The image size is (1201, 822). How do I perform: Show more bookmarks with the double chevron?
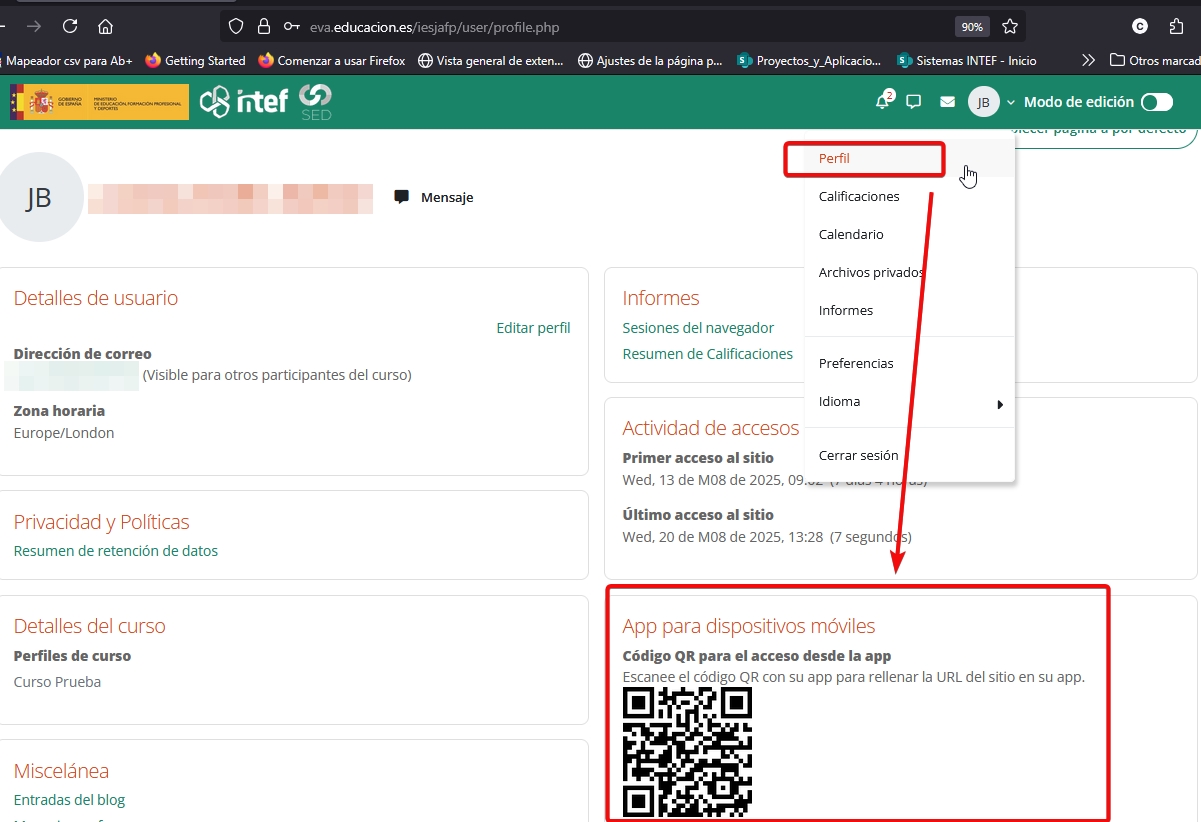click(x=1088, y=60)
